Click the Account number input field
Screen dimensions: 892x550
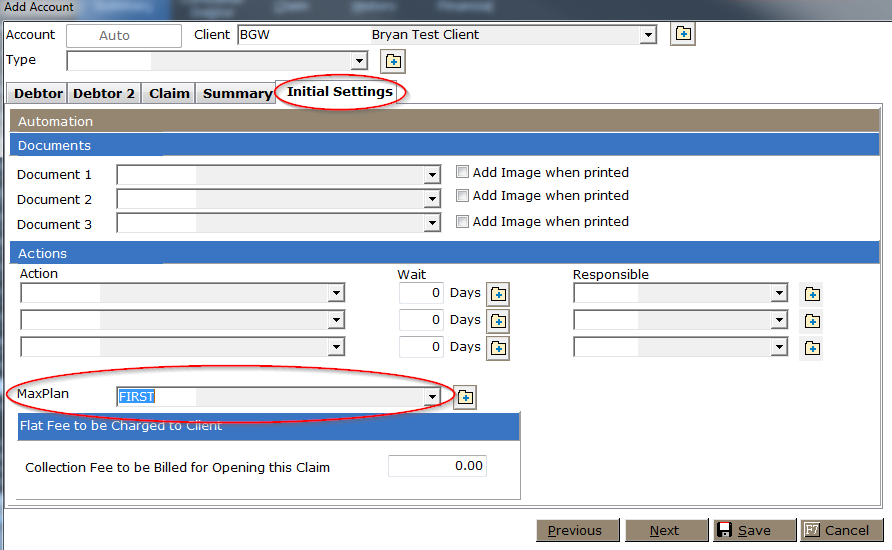pos(124,35)
